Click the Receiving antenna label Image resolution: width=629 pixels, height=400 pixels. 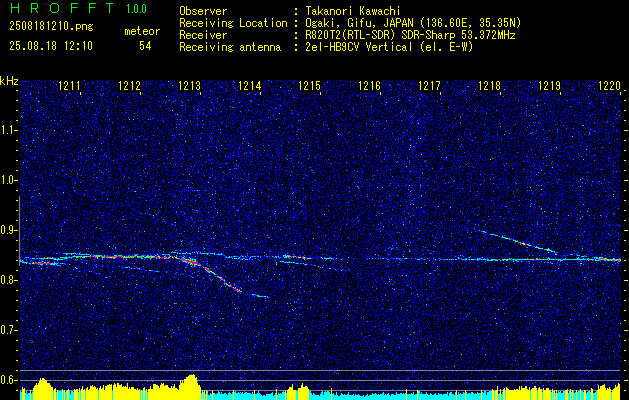tap(230, 47)
